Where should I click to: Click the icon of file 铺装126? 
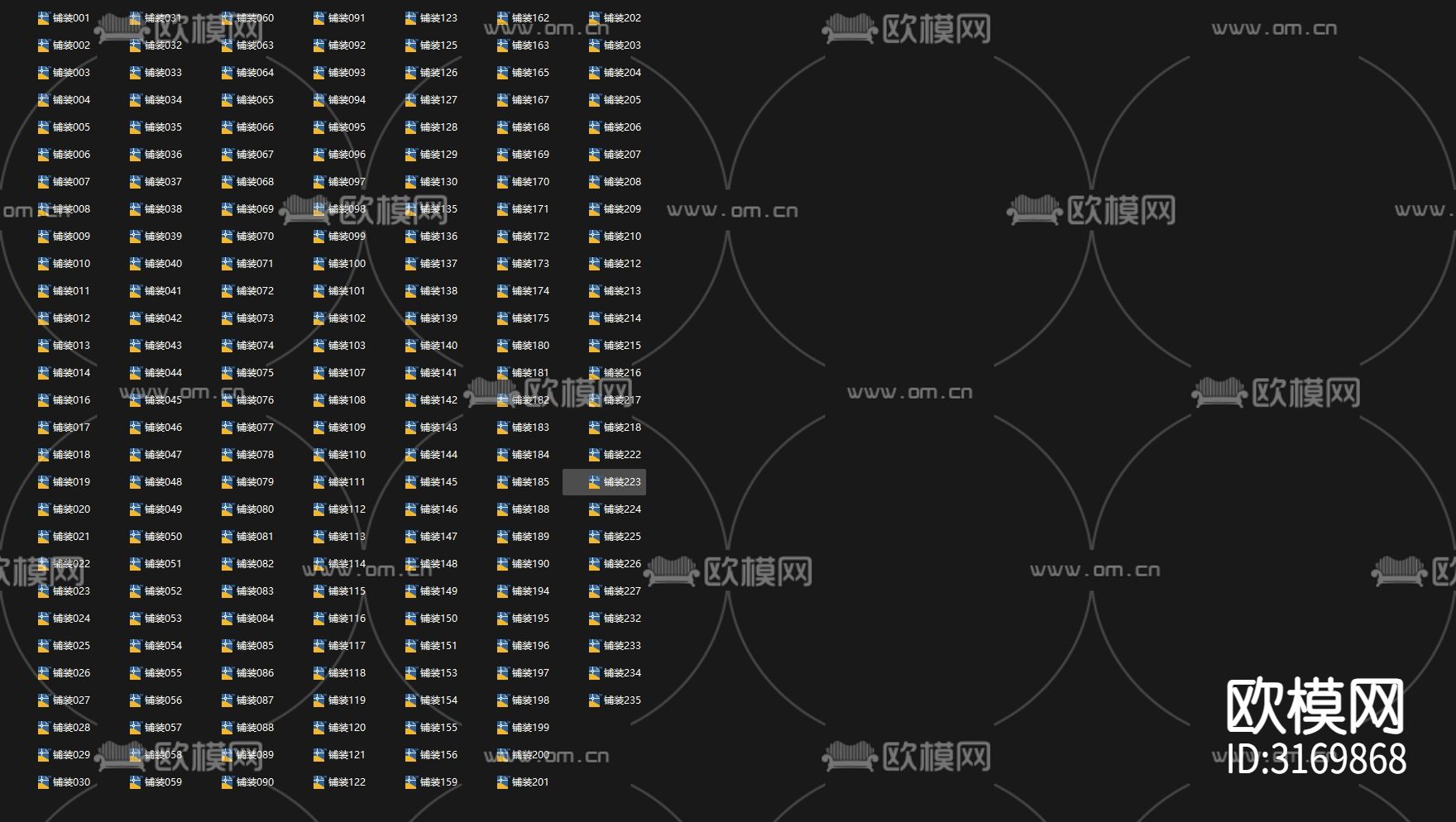(x=410, y=73)
